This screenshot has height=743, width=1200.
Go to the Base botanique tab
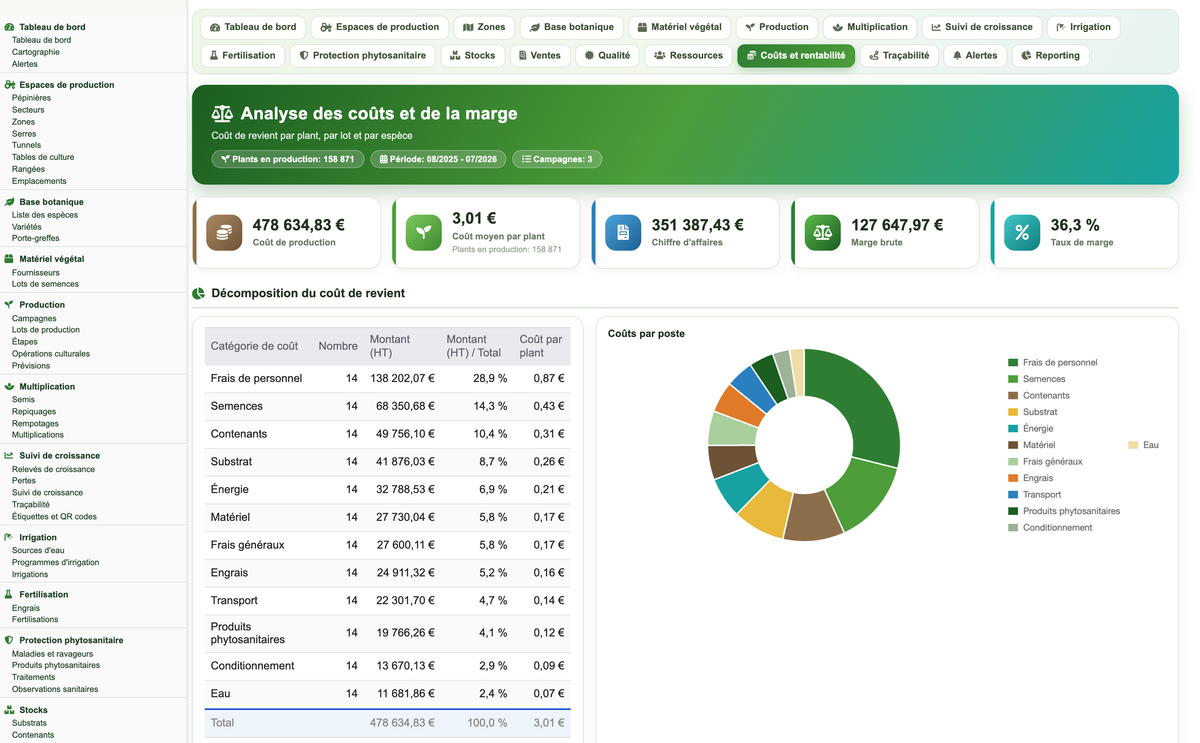pos(572,27)
